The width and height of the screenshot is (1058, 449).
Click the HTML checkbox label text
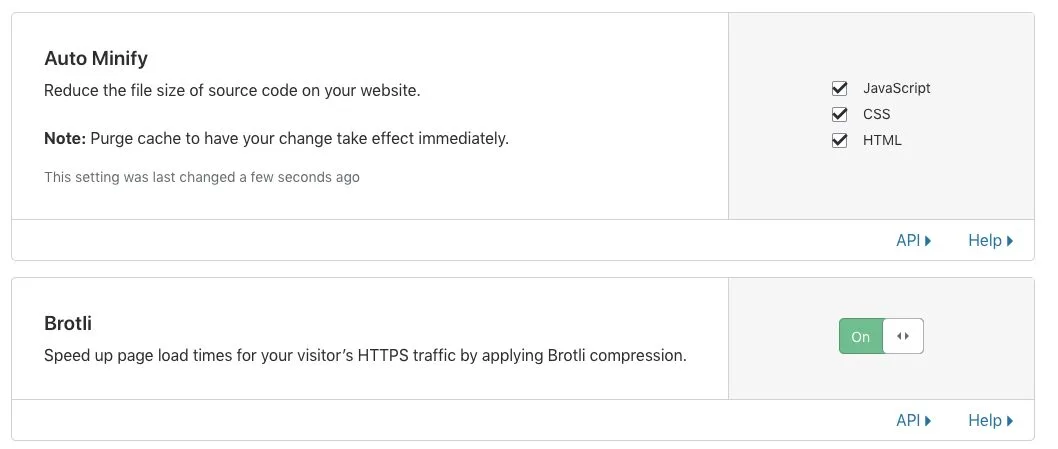point(882,140)
